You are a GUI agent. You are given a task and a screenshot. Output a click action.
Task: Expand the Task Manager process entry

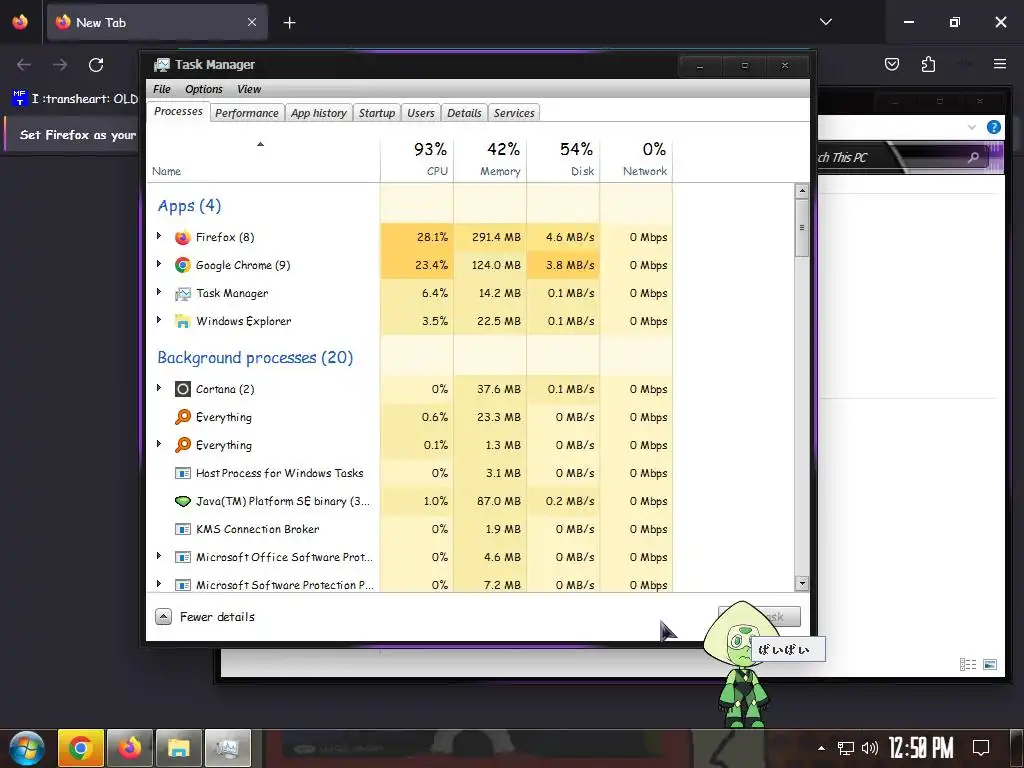coord(159,292)
